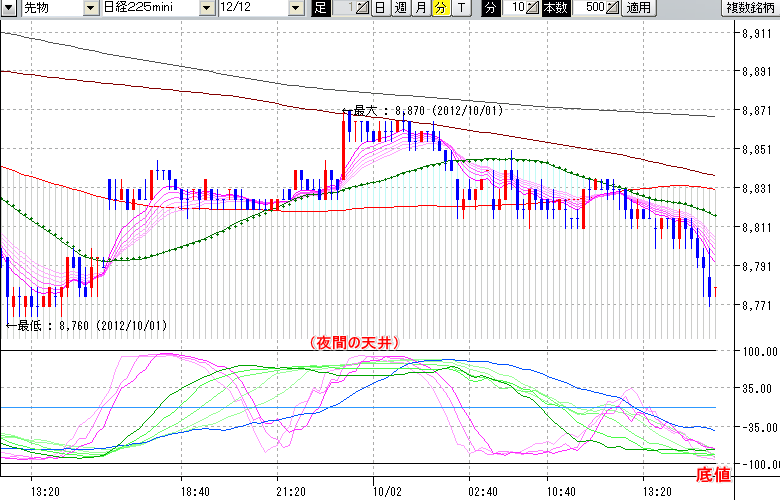This screenshot has height=500, width=780.
Task: Select monthly (月) candle period
Action: point(420,8)
